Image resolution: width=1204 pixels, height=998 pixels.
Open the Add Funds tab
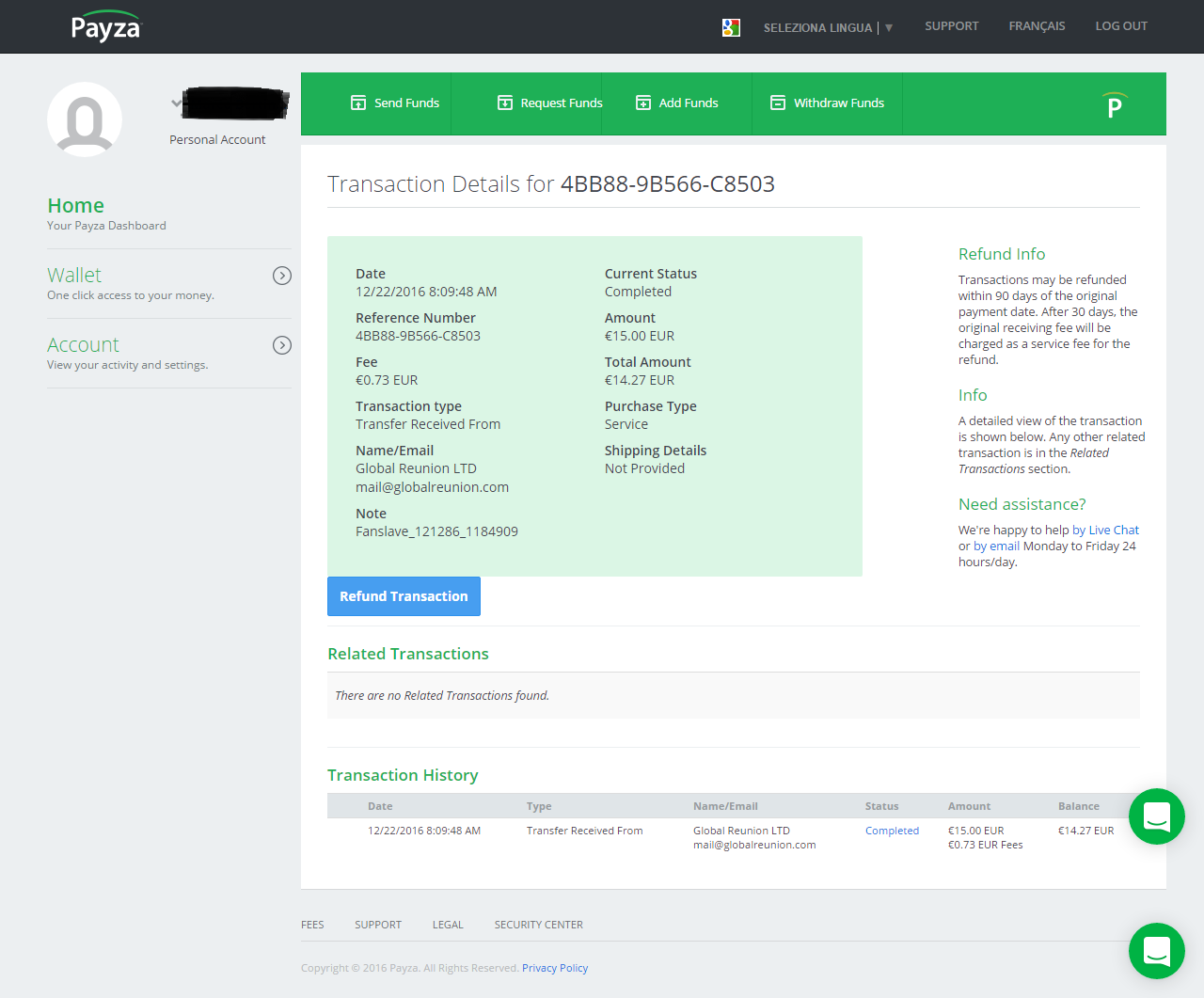point(677,103)
